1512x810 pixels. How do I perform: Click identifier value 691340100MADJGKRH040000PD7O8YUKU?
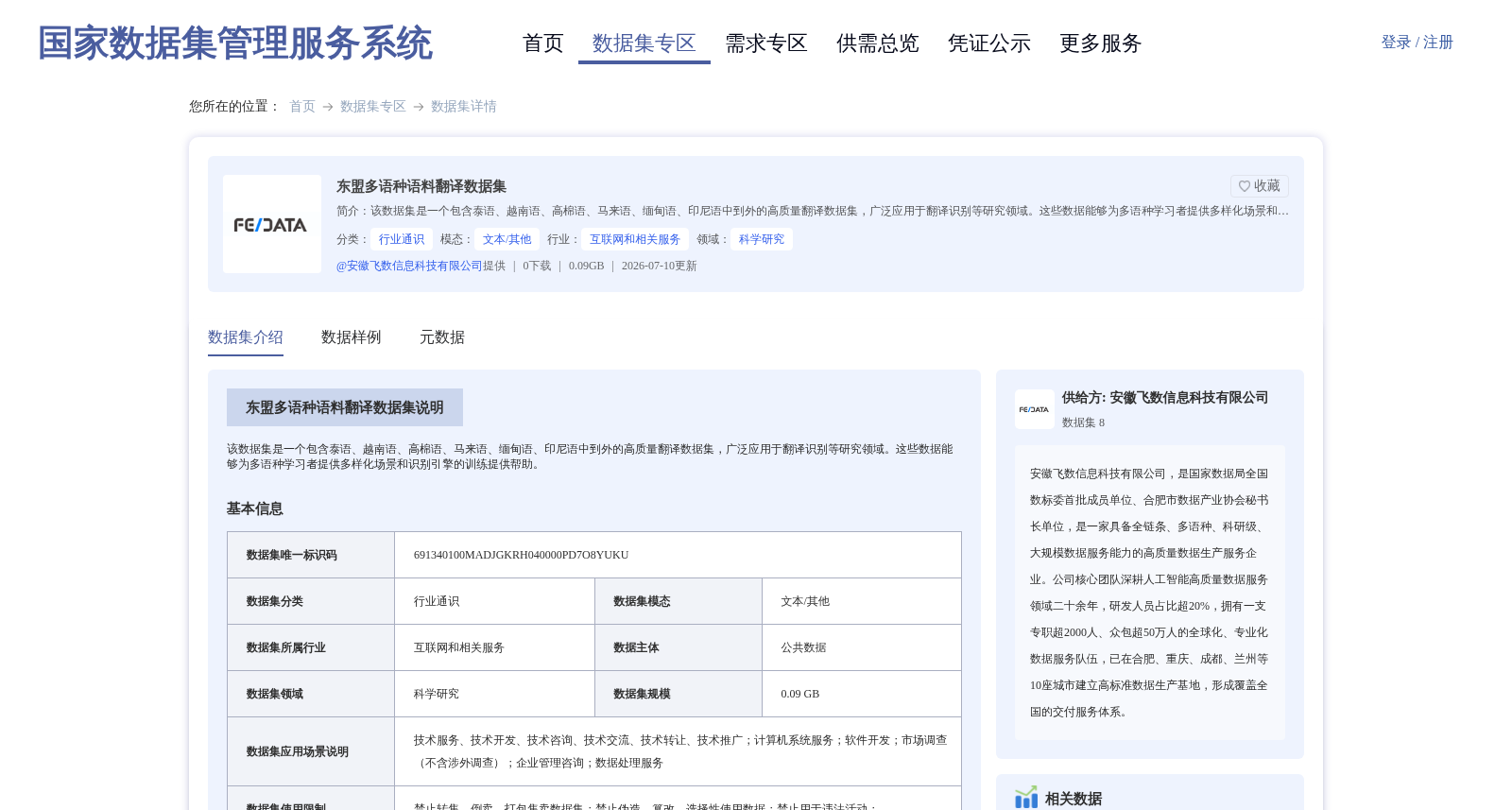click(x=522, y=555)
